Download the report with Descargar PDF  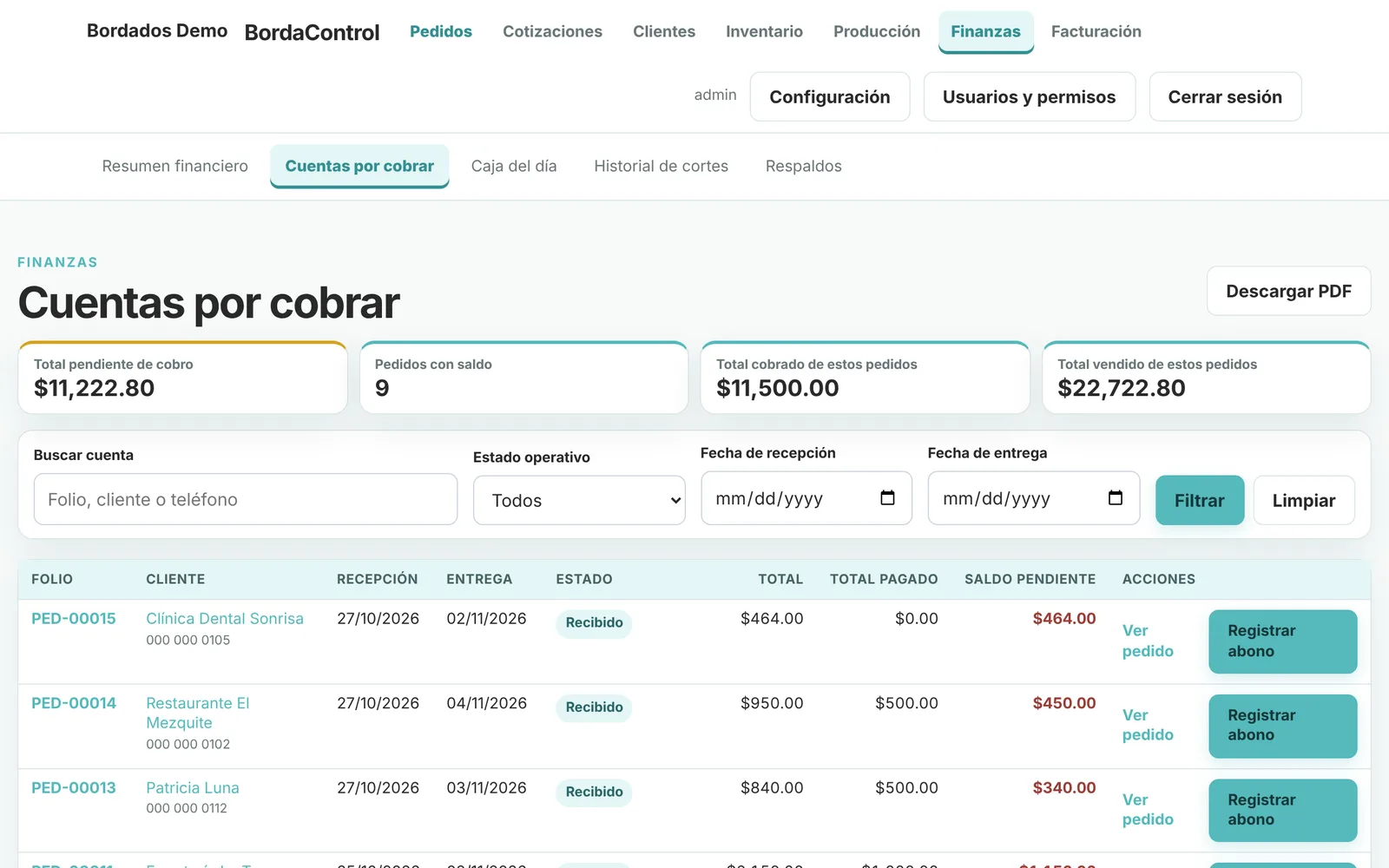[1288, 291]
